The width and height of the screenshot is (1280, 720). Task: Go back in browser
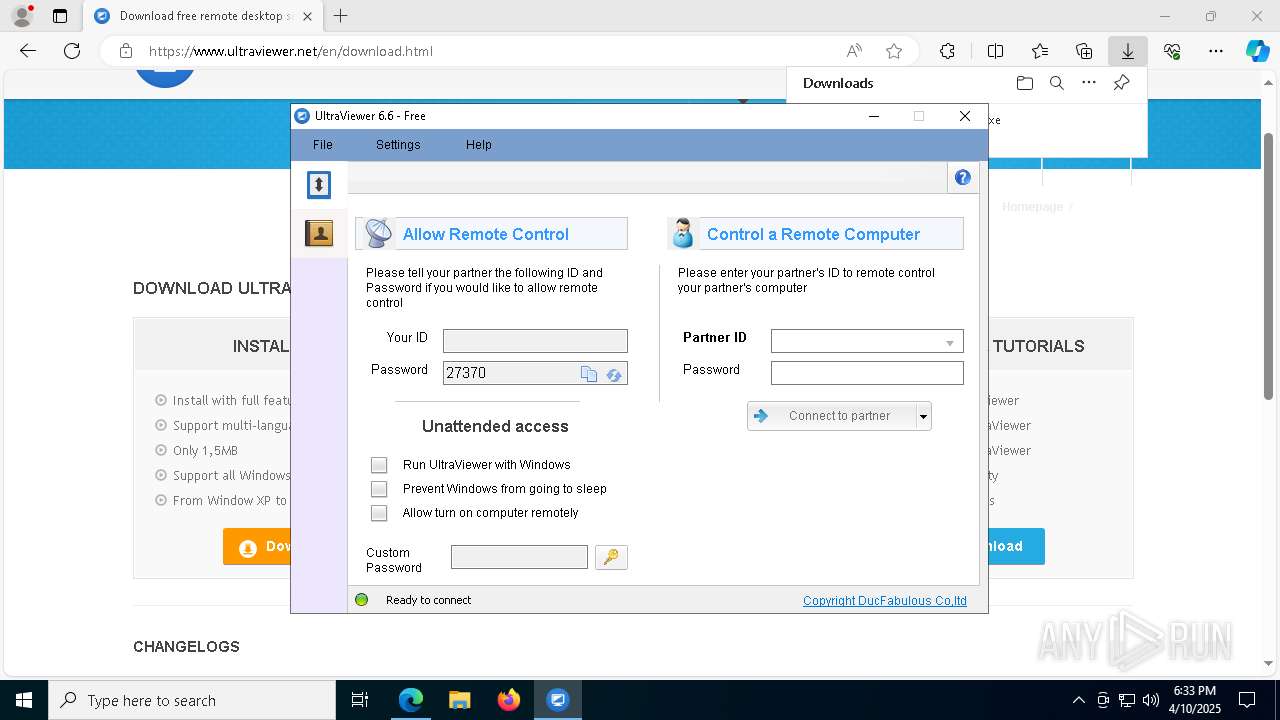pos(28,51)
